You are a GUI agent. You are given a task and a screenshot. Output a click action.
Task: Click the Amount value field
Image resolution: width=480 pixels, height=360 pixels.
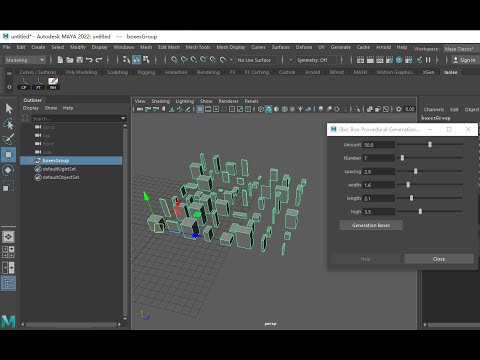pos(379,145)
